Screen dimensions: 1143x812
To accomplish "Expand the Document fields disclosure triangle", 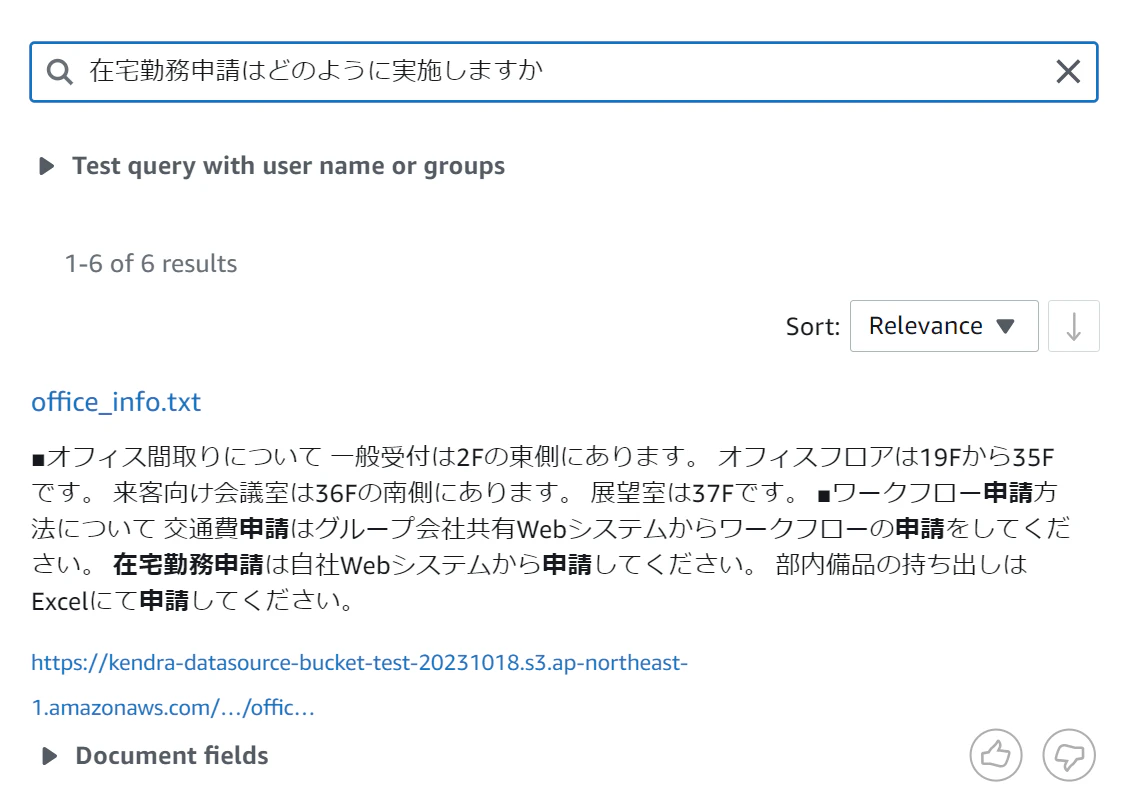I will click(x=50, y=756).
